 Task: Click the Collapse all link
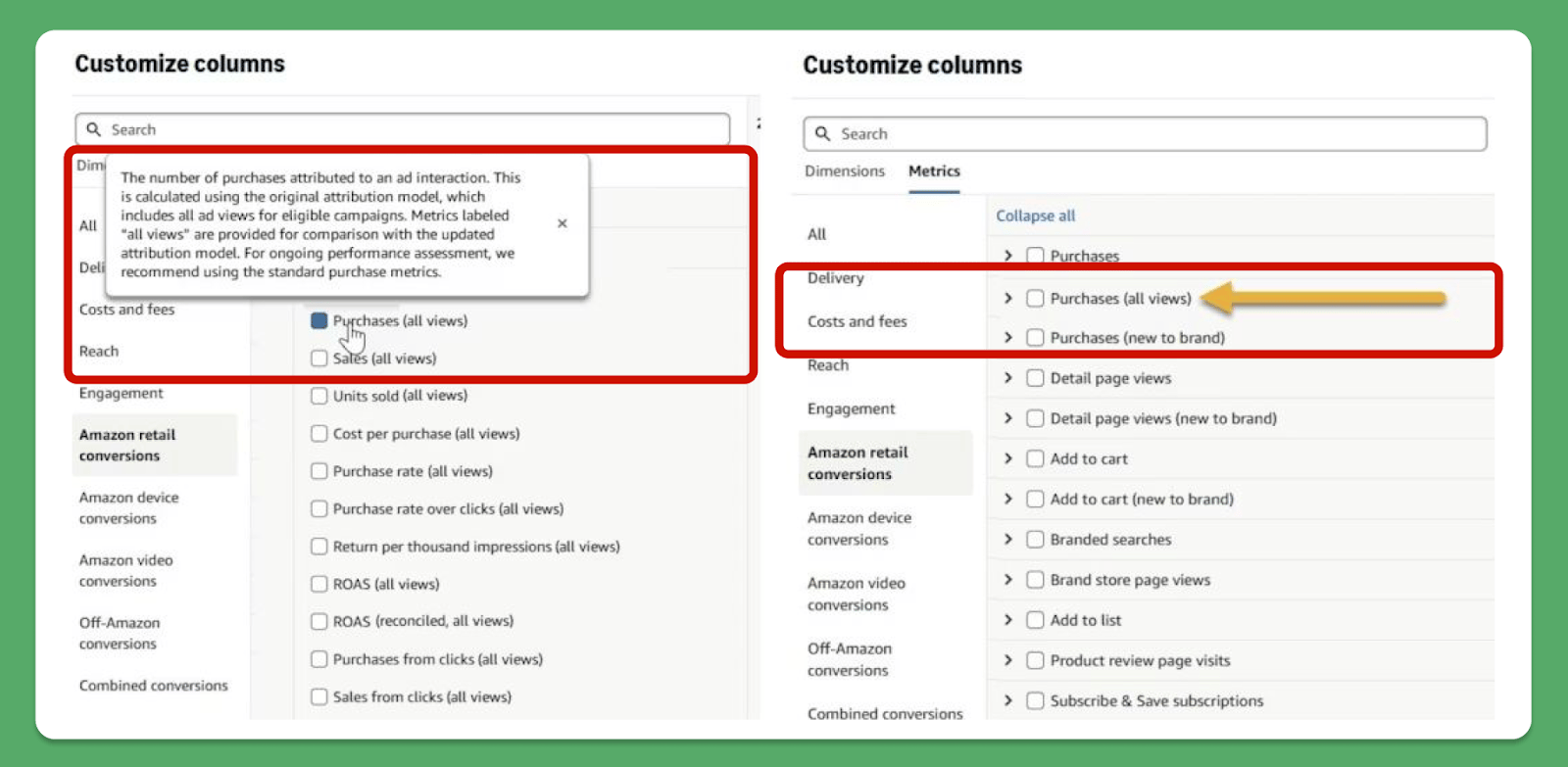1036,216
